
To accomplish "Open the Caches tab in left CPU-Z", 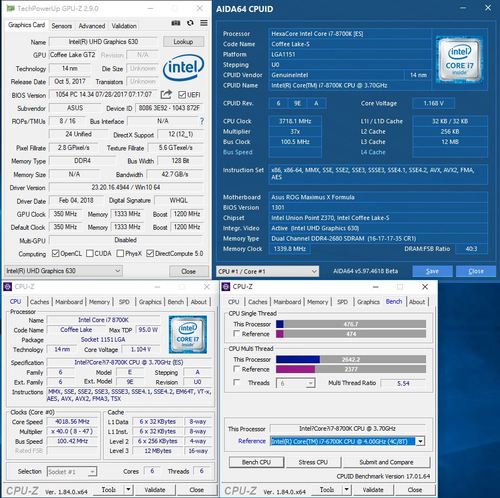I will (x=39, y=302).
